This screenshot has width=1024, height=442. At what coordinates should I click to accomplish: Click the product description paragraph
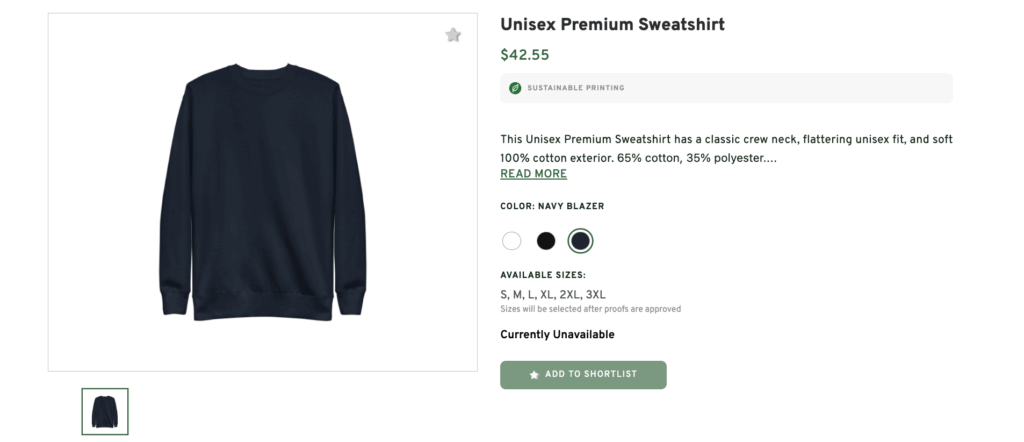pos(726,148)
